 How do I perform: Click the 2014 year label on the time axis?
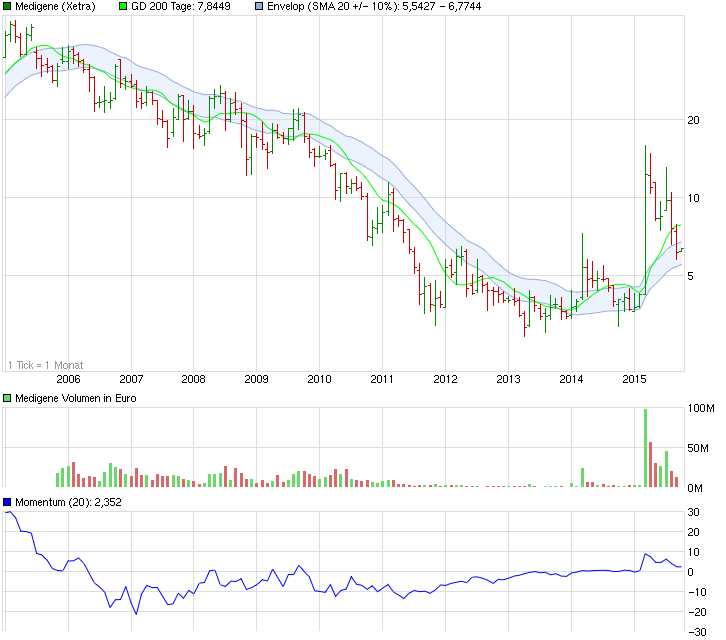click(x=571, y=379)
